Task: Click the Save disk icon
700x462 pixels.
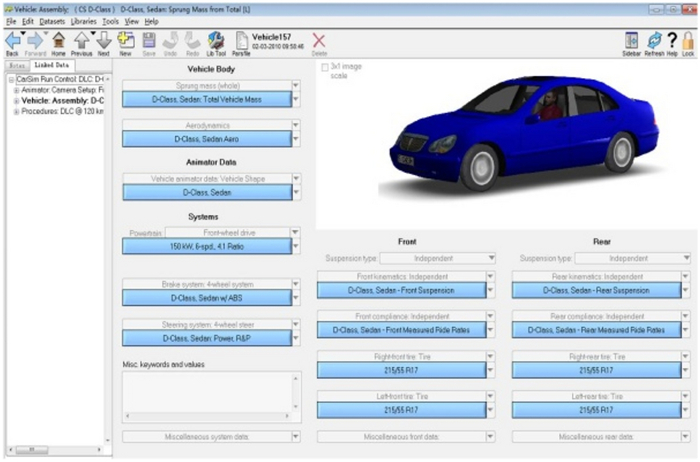Action: [x=149, y=41]
